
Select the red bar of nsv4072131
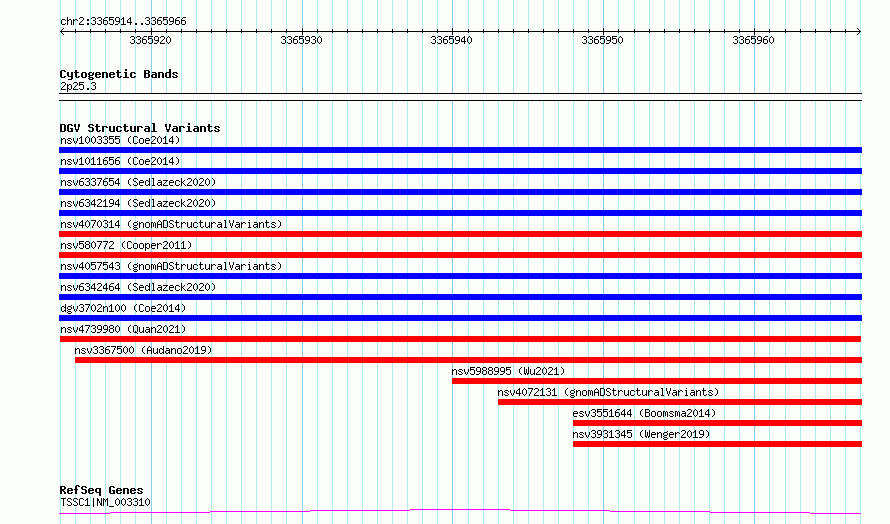[x=680, y=402]
